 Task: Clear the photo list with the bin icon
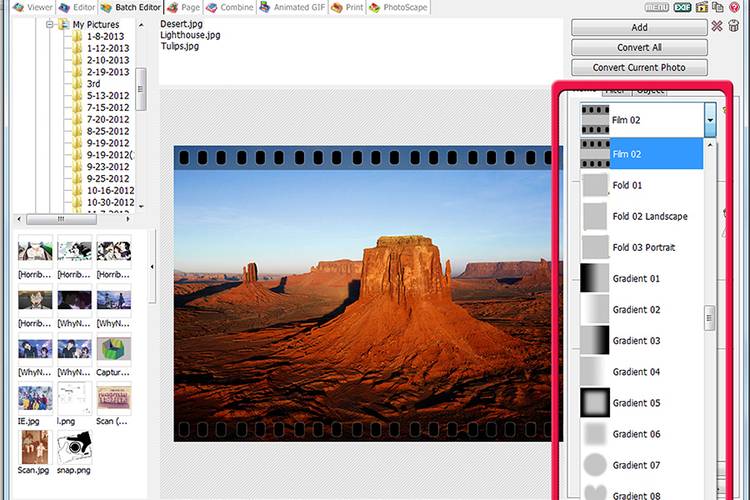[734, 26]
